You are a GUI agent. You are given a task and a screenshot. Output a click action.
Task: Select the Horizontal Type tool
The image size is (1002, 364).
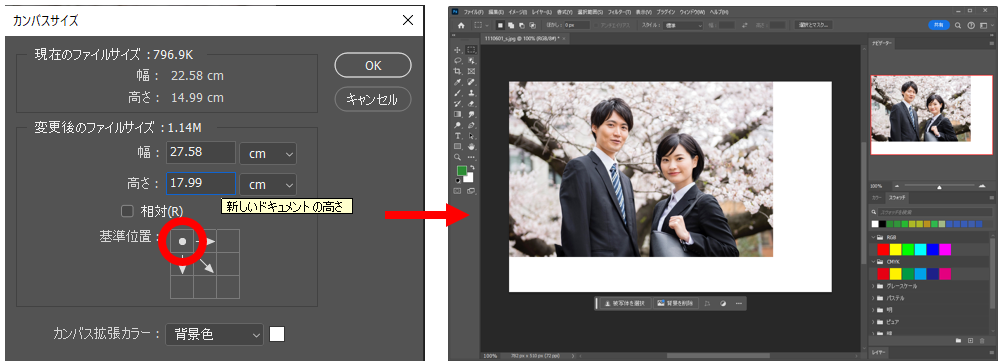(x=457, y=136)
